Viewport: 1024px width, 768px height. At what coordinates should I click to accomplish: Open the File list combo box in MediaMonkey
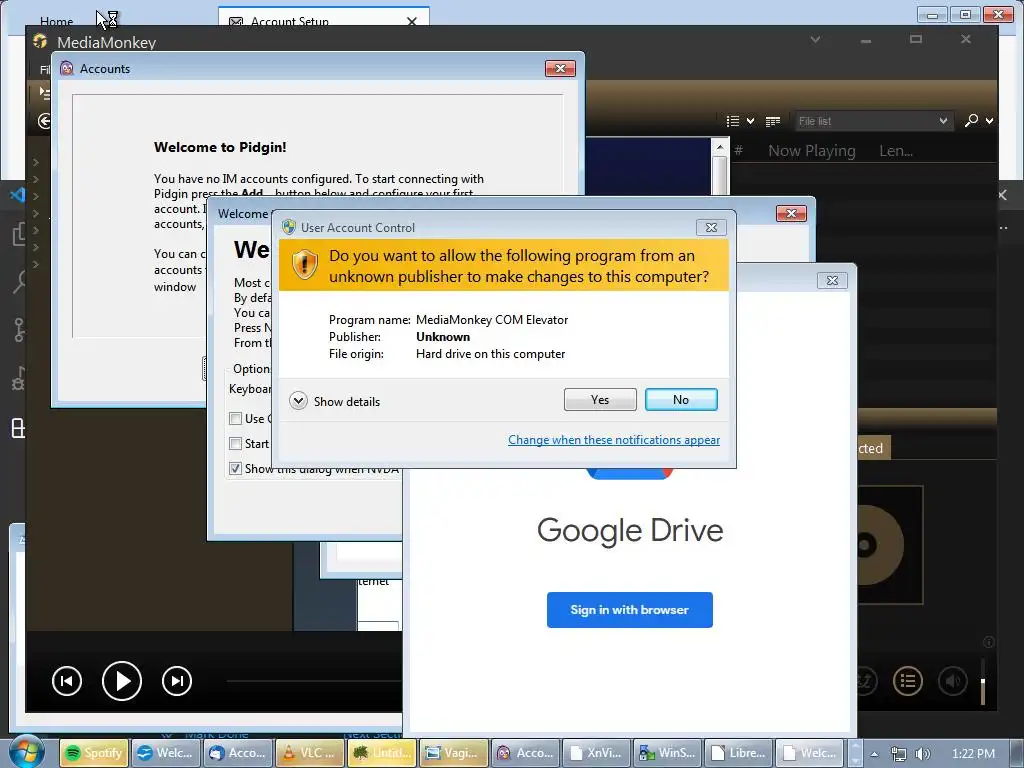[873, 121]
